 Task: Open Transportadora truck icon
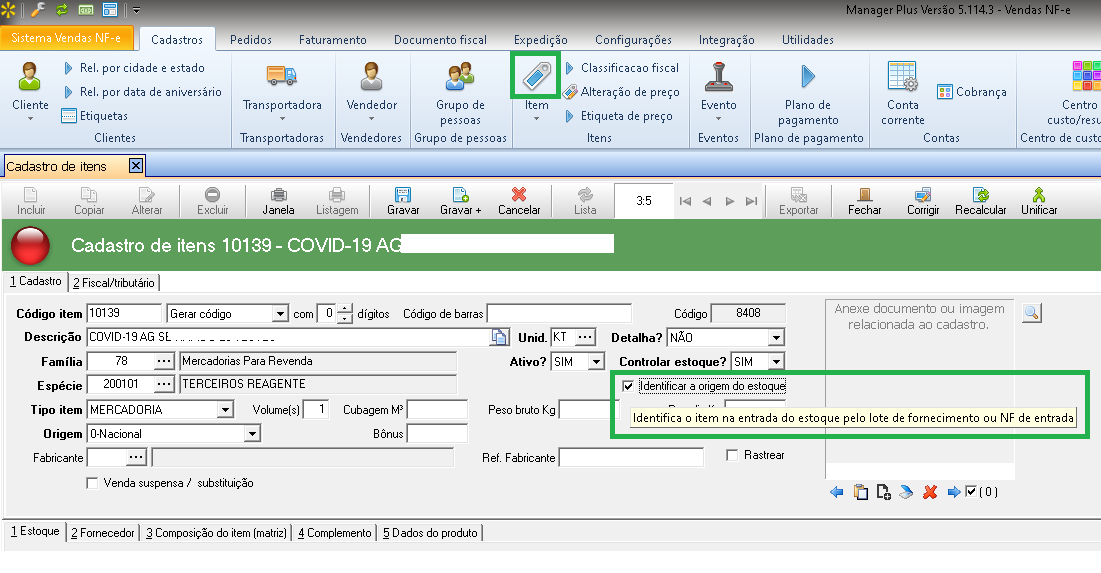click(x=281, y=76)
